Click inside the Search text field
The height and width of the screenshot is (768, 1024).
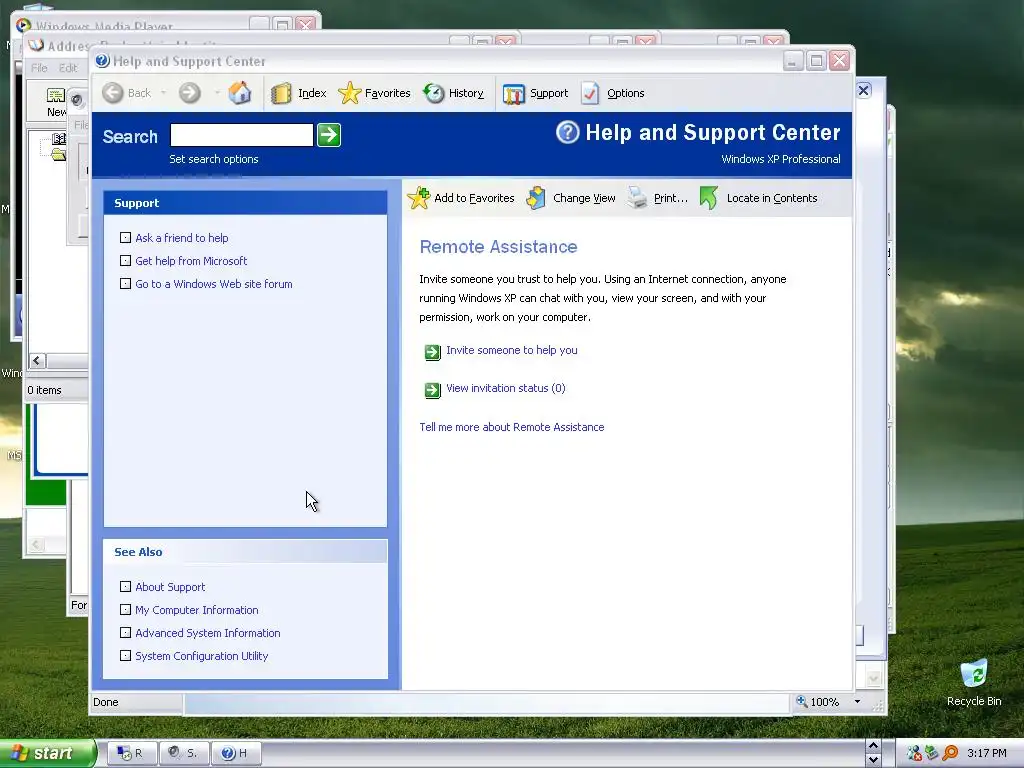click(242, 135)
